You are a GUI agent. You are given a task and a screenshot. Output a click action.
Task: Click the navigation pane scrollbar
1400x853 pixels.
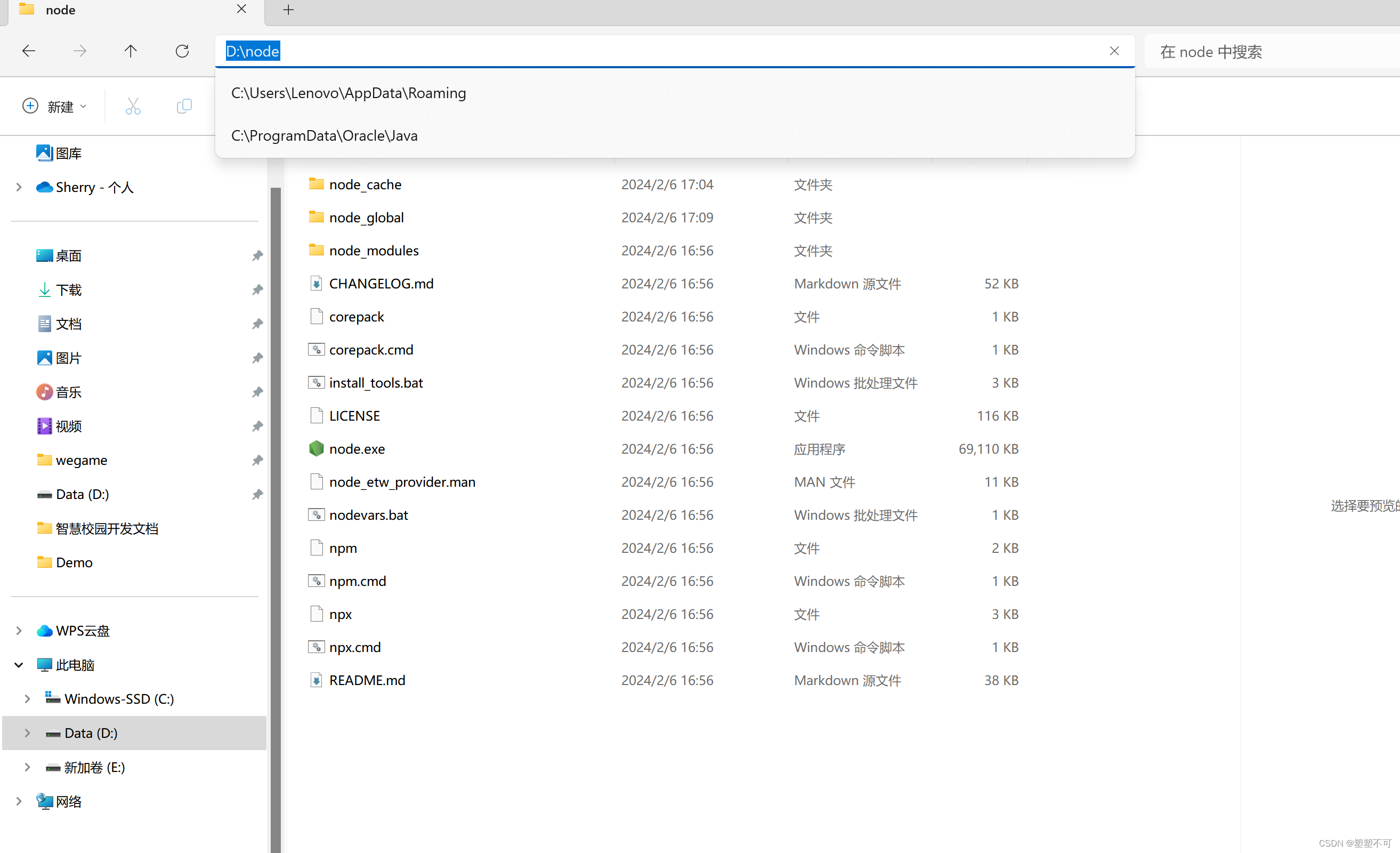coord(276,520)
